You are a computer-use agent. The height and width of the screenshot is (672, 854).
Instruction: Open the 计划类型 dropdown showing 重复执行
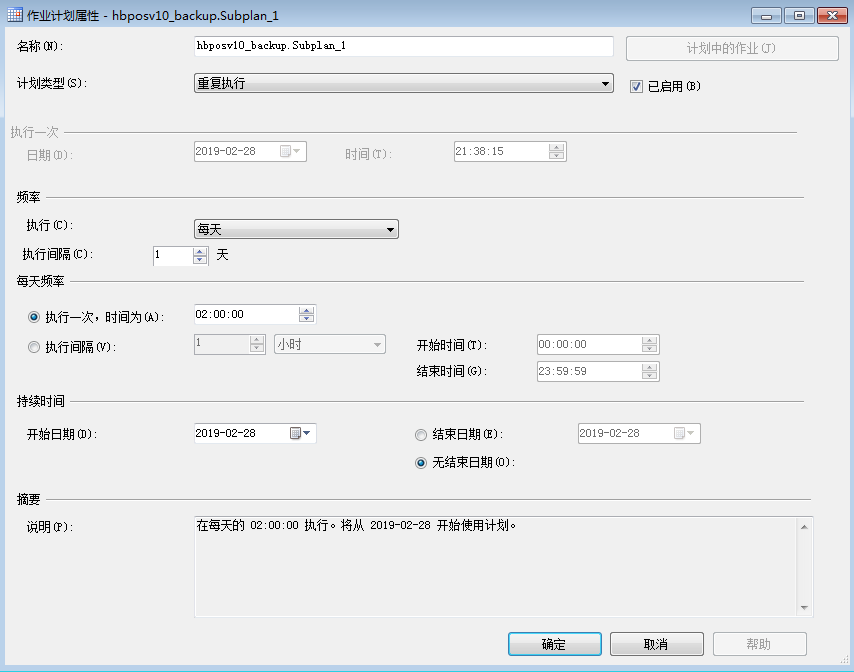pos(404,83)
